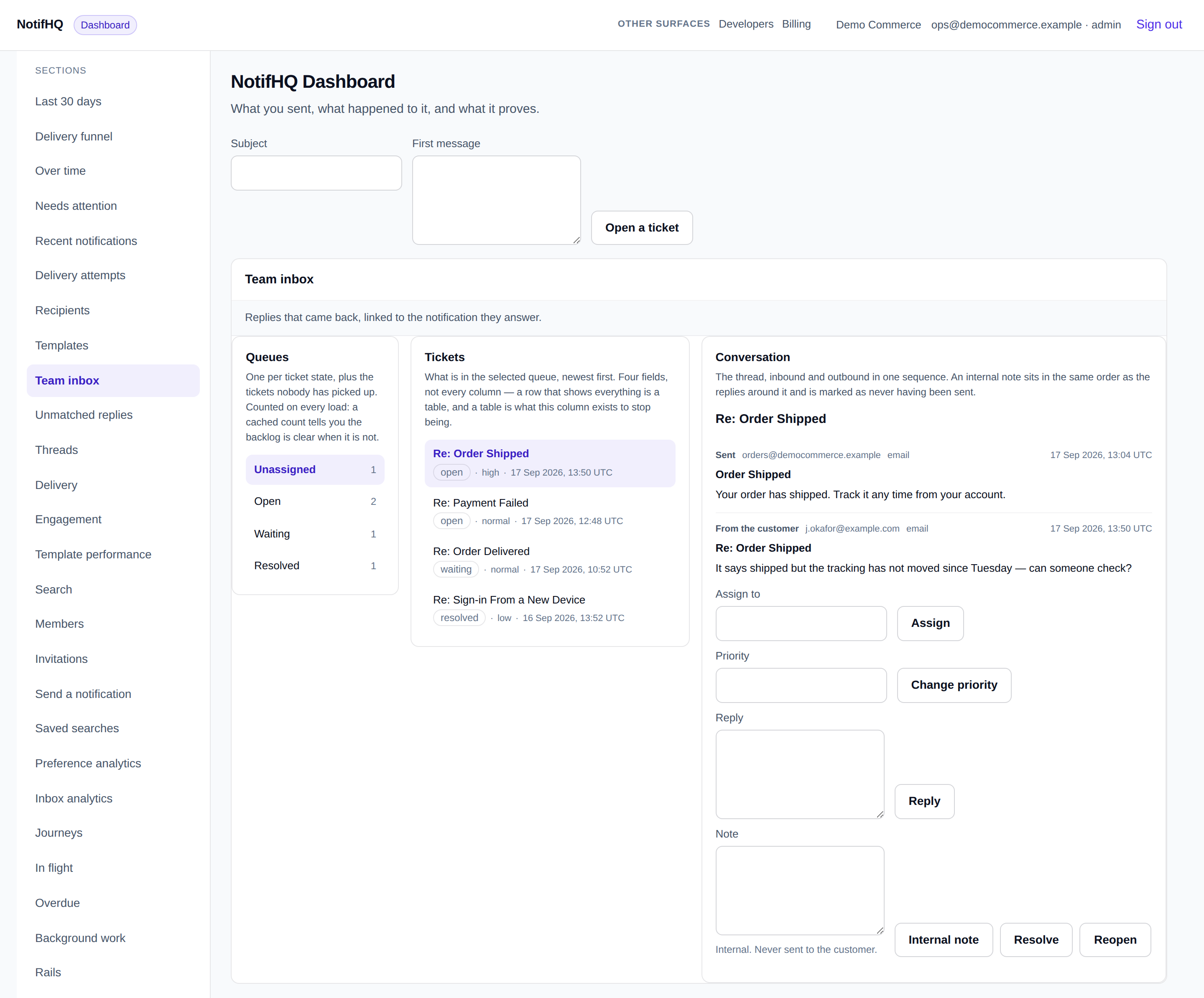Click the Change priority button

click(954, 685)
